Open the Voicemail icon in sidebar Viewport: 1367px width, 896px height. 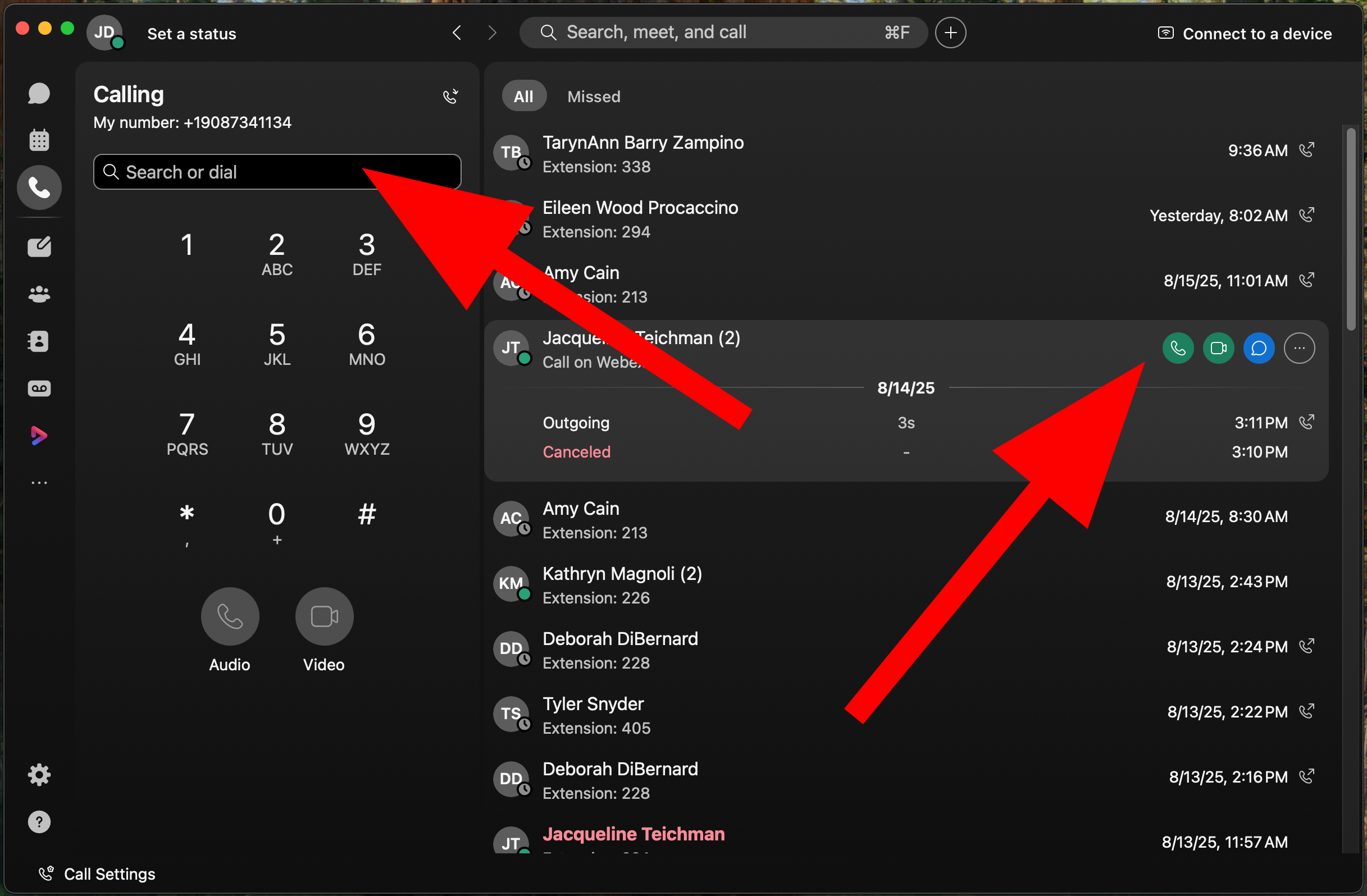(39, 388)
